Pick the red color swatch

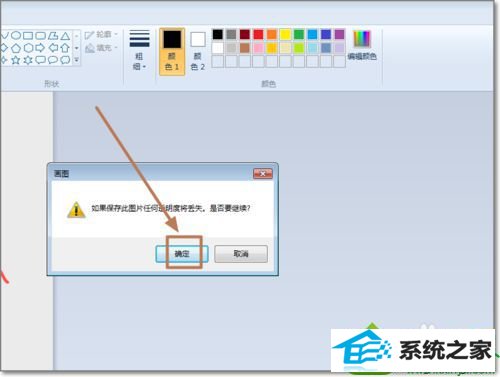(x=258, y=34)
